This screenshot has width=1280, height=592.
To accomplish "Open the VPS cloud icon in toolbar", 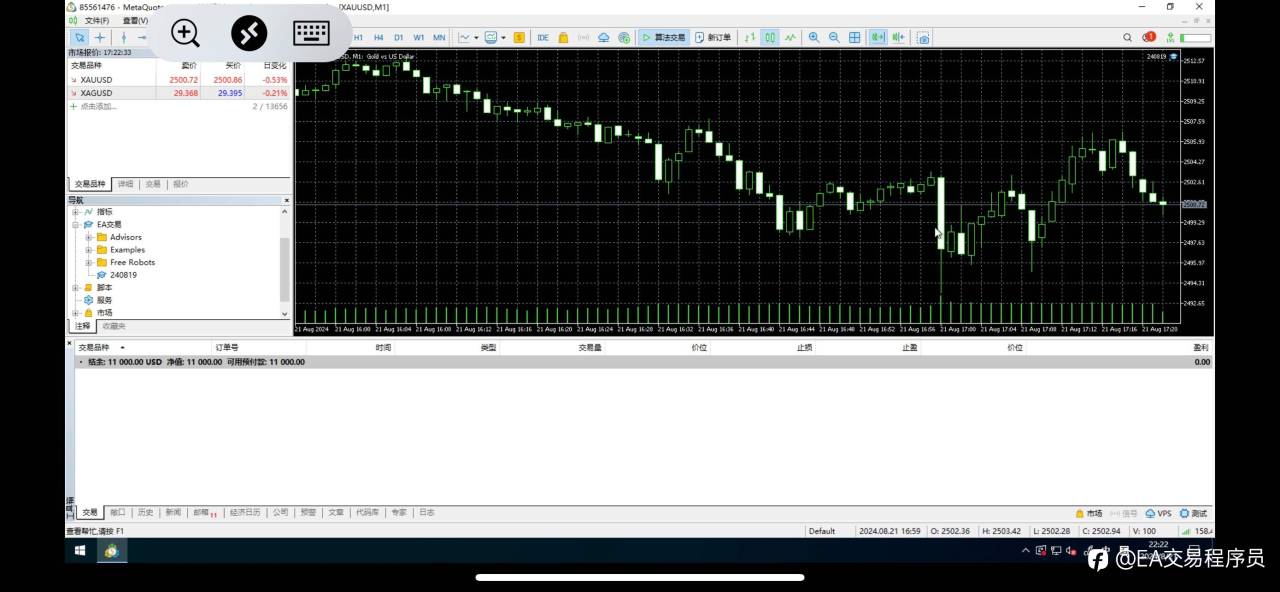I will pyautogui.click(x=604, y=37).
